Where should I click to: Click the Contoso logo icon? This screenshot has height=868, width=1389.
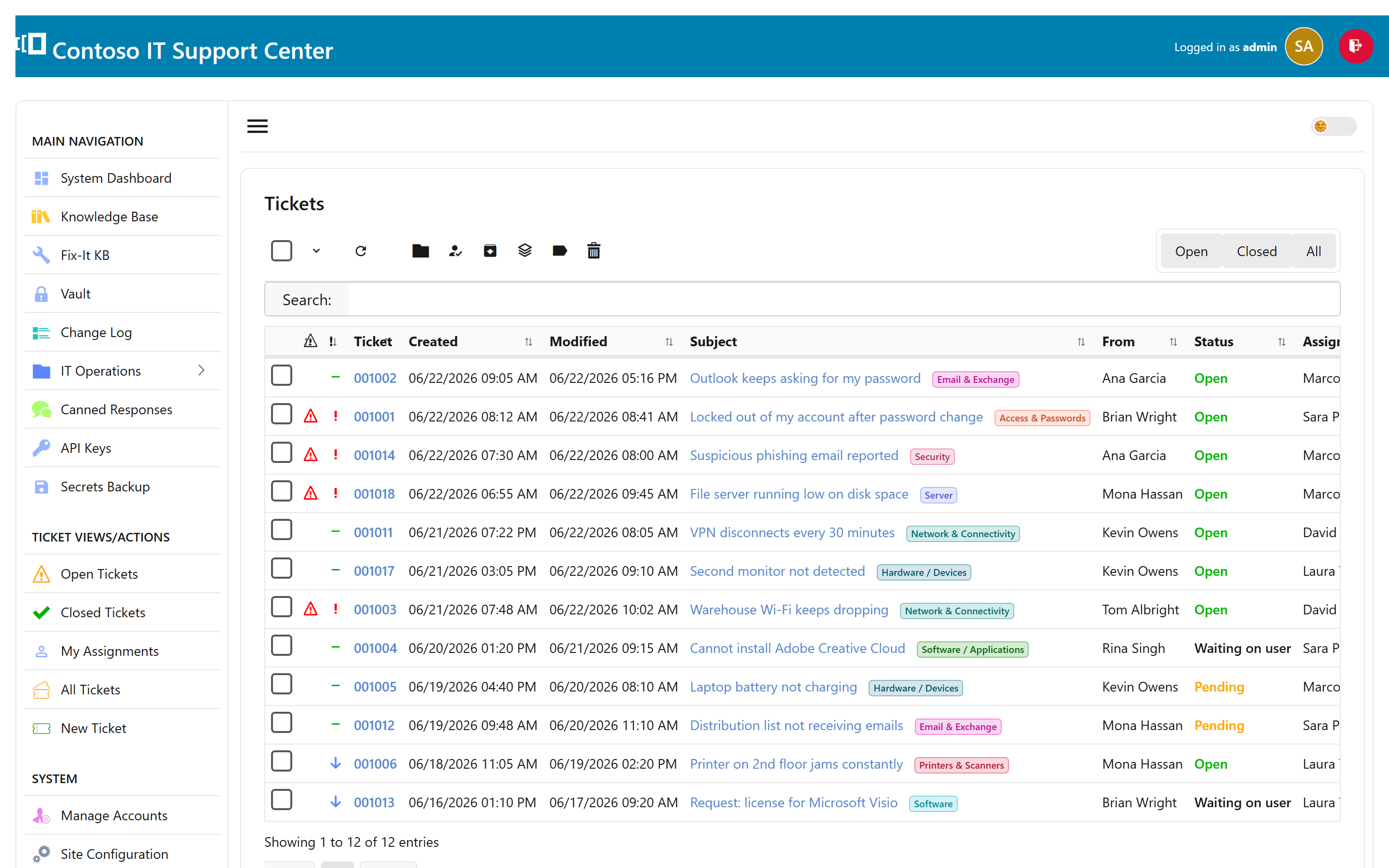click(x=31, y=44)
